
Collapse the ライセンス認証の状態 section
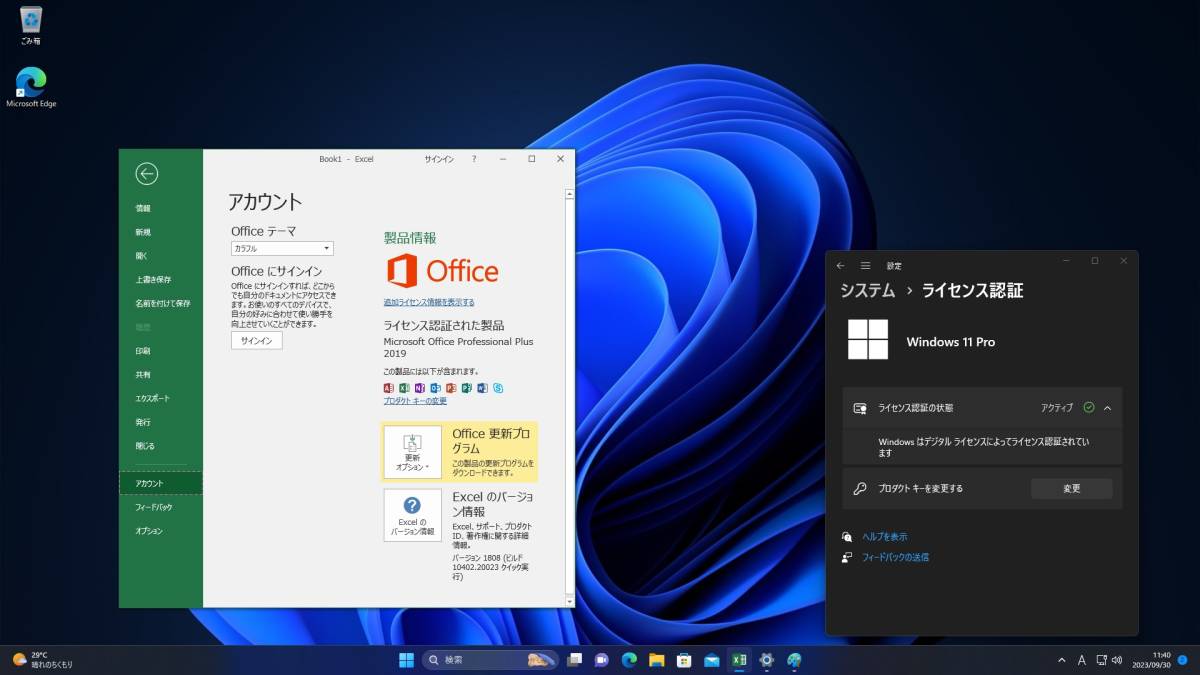pos(1108,408)
